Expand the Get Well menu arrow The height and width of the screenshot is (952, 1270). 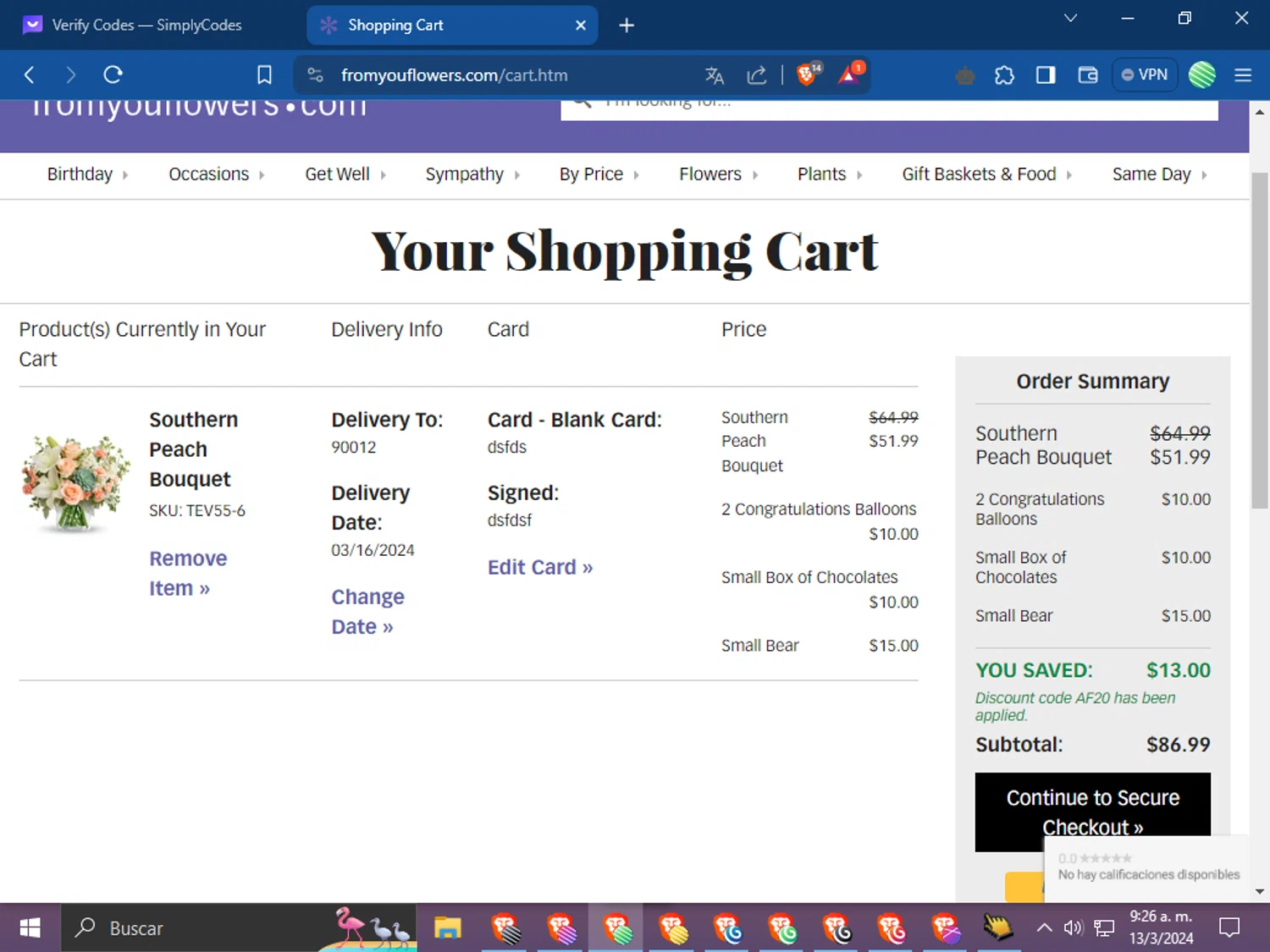click(x=383, y=175)
